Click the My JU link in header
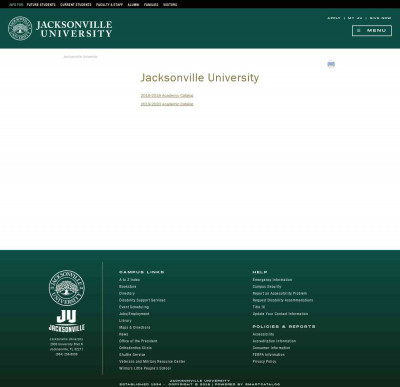400x387 pixels. (x=355, y=18)
